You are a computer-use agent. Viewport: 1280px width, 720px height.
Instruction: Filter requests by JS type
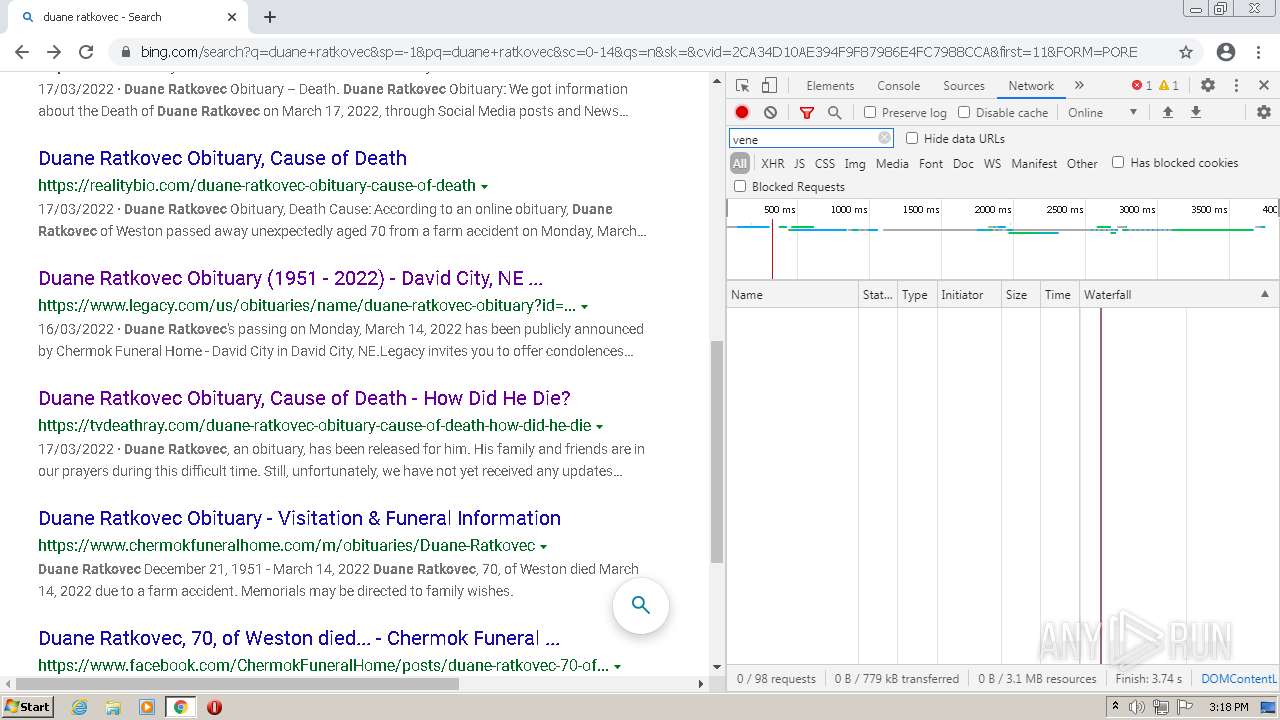[x=799, y=163]
